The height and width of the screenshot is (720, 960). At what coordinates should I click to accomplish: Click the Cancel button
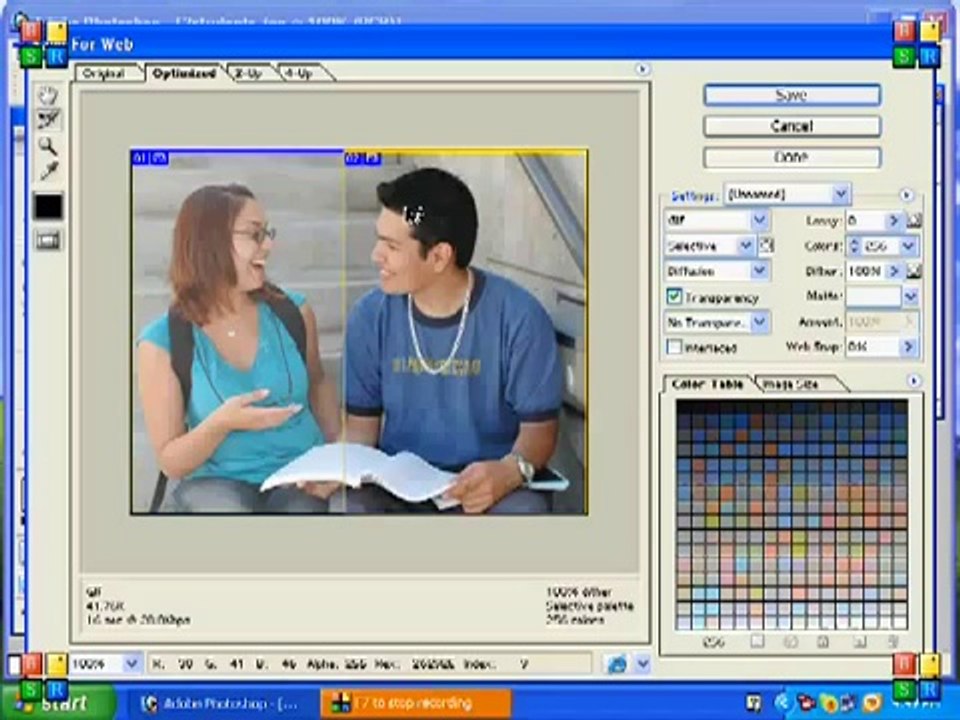[792, 126]
